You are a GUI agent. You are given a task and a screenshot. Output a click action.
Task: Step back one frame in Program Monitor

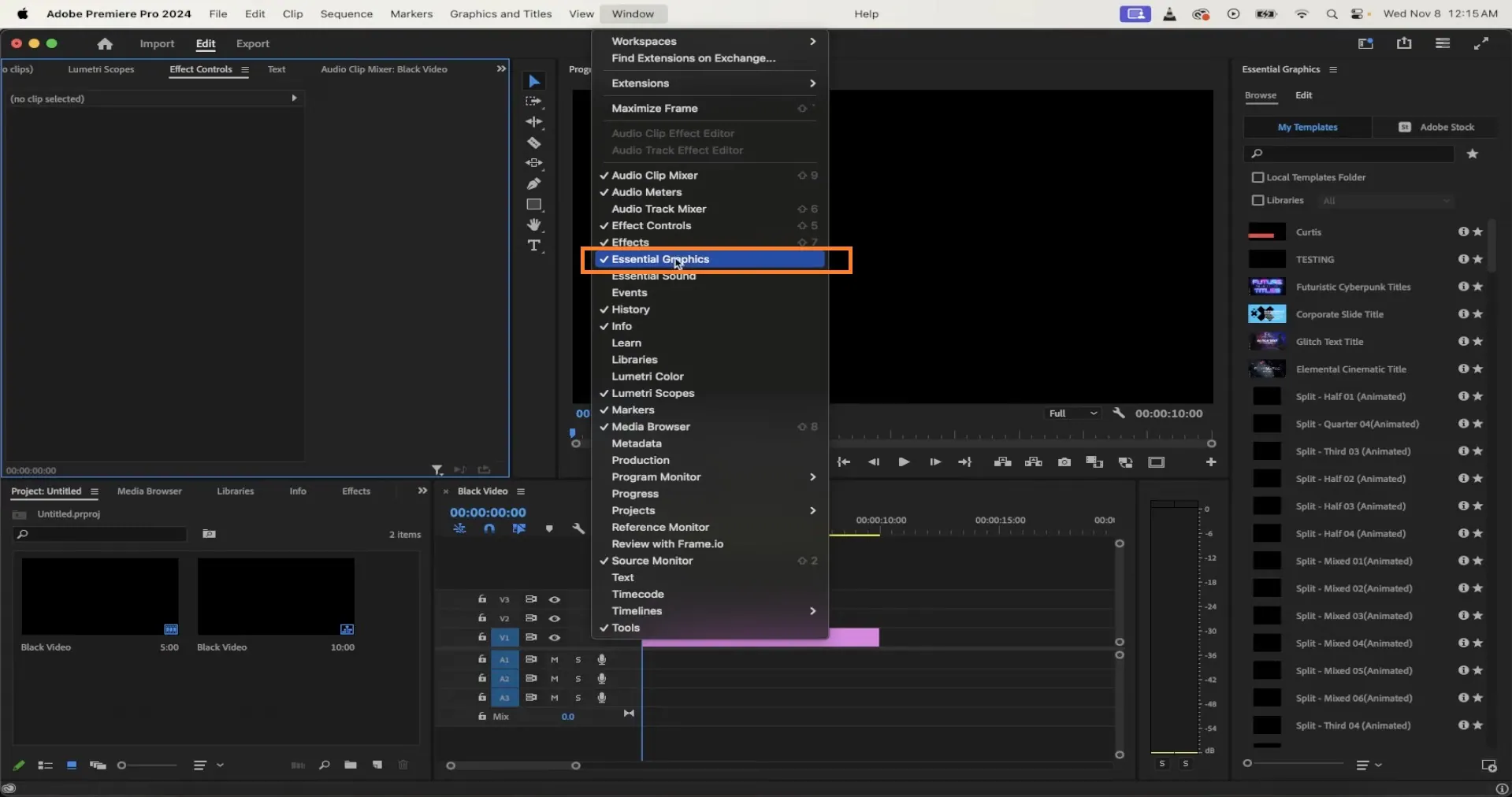[x=873, y=462]
